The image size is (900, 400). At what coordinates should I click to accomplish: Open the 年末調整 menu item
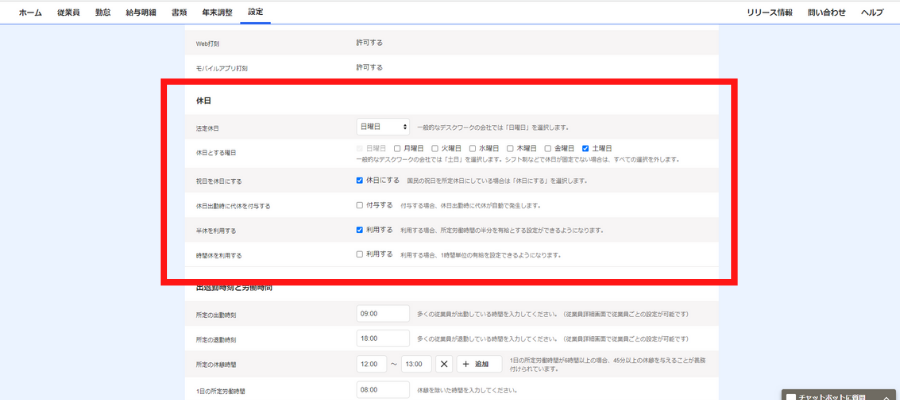(x=215, y=12)
